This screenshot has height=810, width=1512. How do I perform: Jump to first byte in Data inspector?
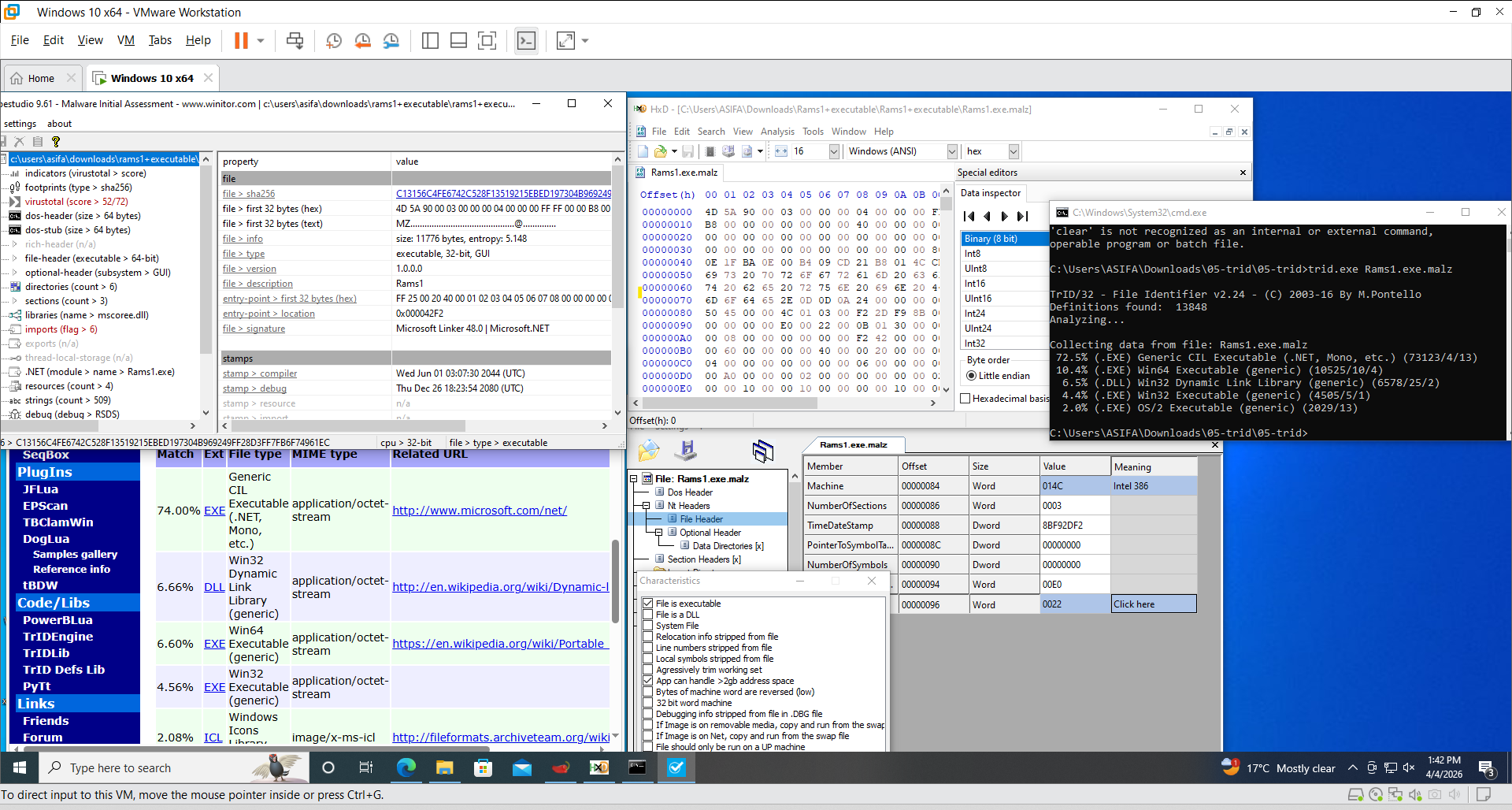[969, 217]
